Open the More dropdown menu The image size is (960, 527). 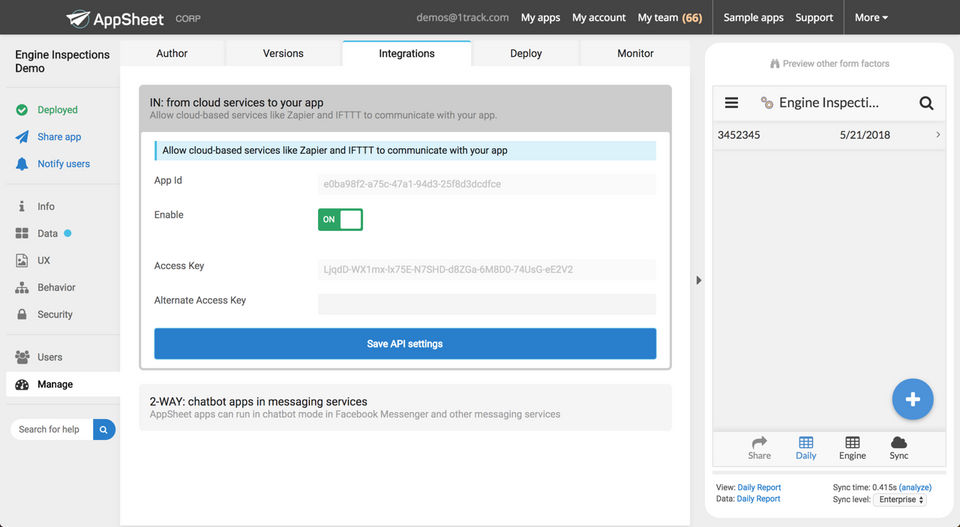coord(871,17)
